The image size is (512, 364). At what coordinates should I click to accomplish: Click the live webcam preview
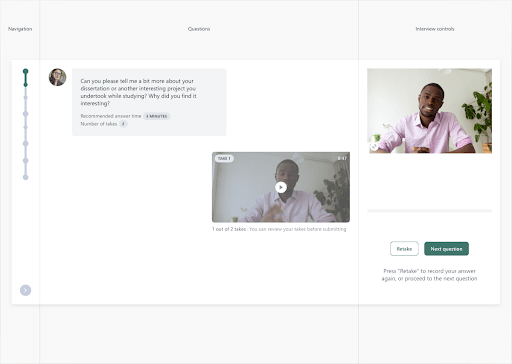429,111
